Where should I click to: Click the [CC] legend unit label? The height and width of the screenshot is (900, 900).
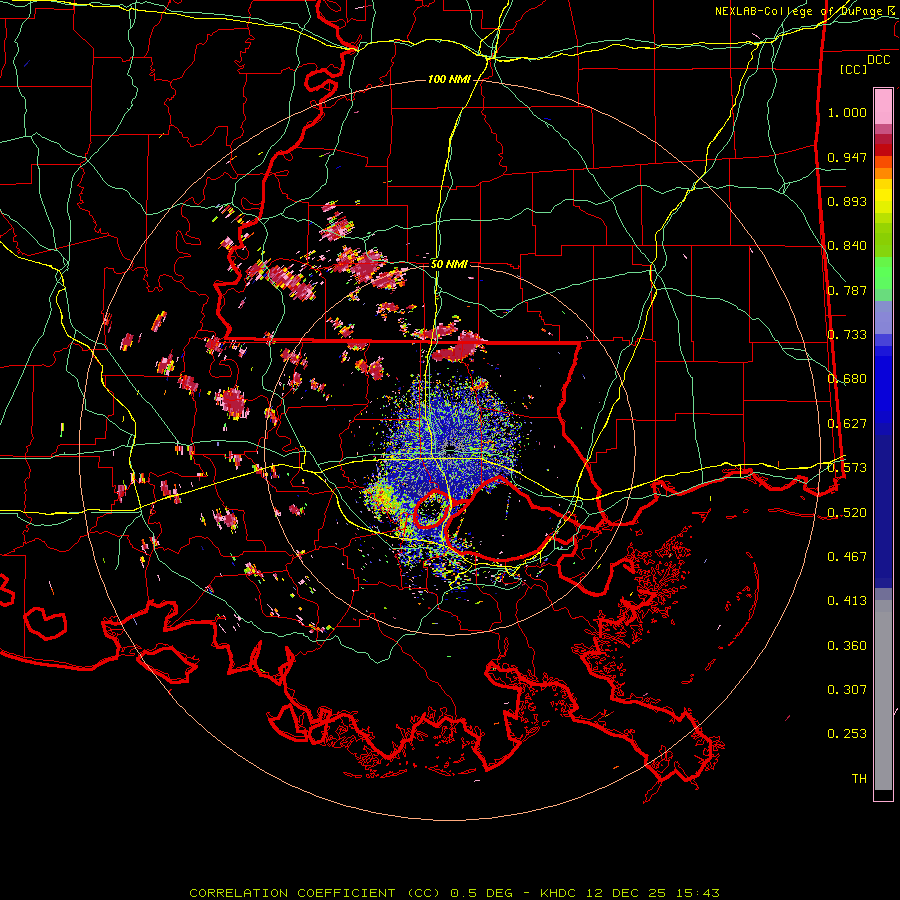854,69
